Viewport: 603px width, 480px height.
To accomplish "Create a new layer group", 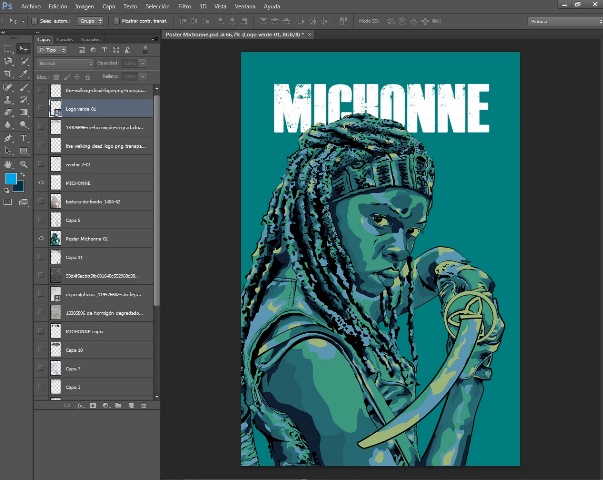I will (x=118, y=405).
